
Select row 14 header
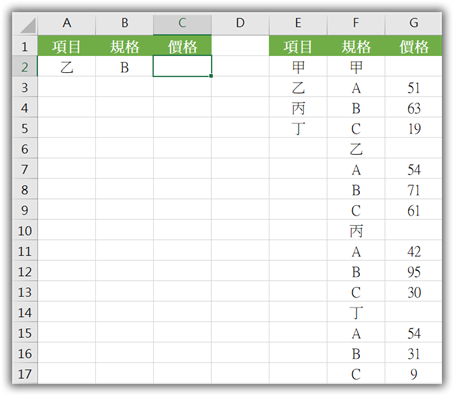point(25,312)
